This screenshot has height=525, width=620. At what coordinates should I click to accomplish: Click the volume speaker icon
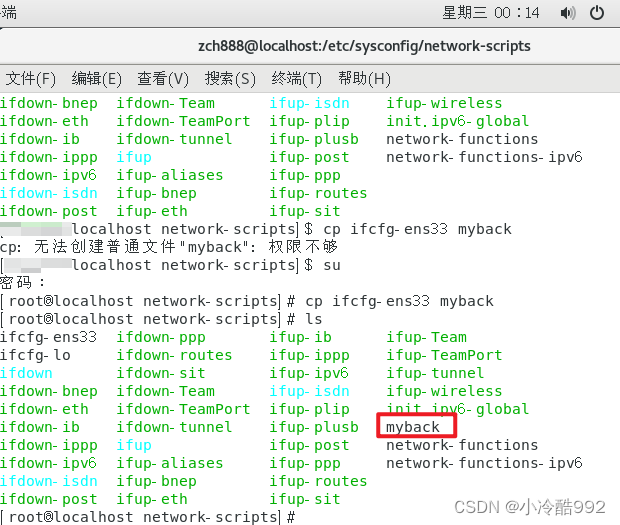567,13
